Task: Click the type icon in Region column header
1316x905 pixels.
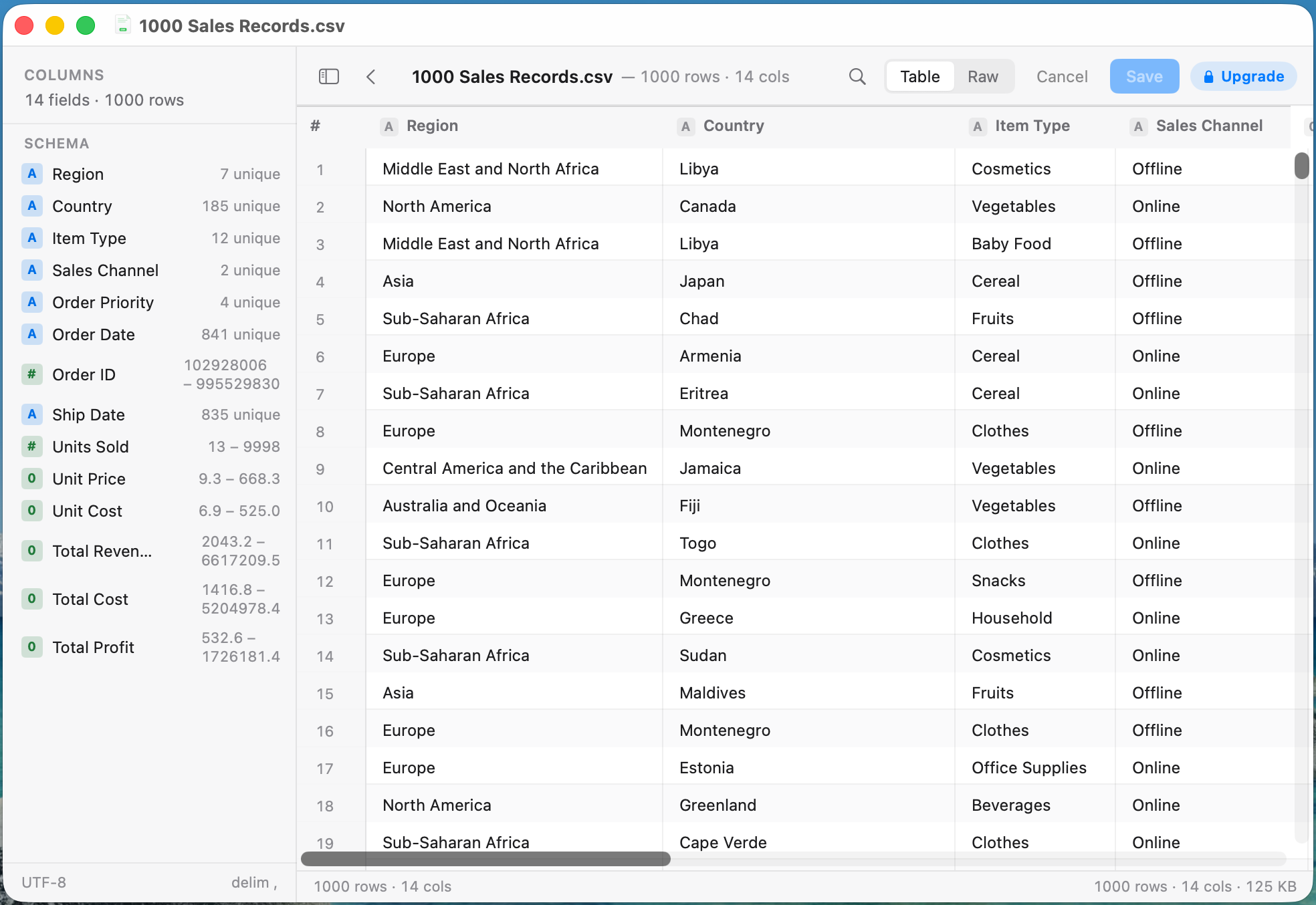Action: tap(389, 126)
